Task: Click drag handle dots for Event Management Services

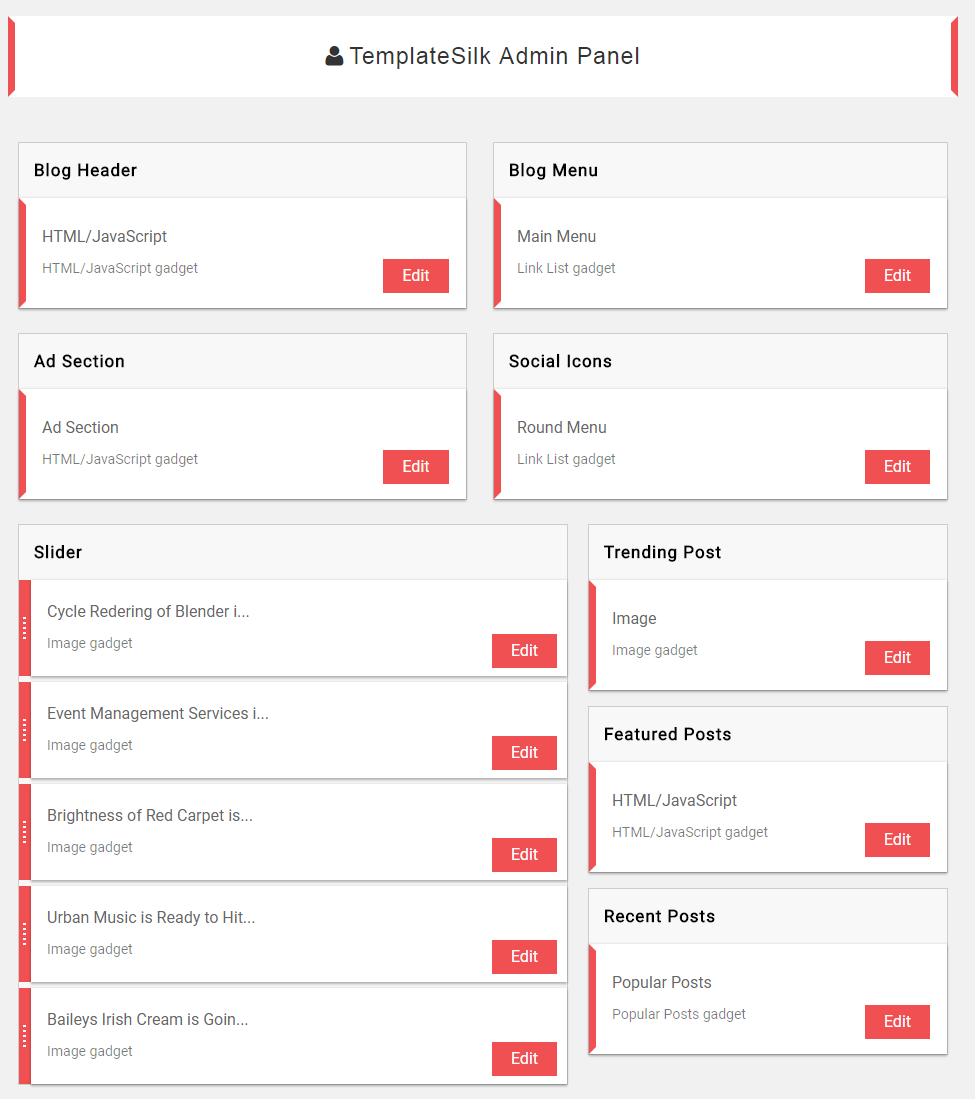Action: 25,730
